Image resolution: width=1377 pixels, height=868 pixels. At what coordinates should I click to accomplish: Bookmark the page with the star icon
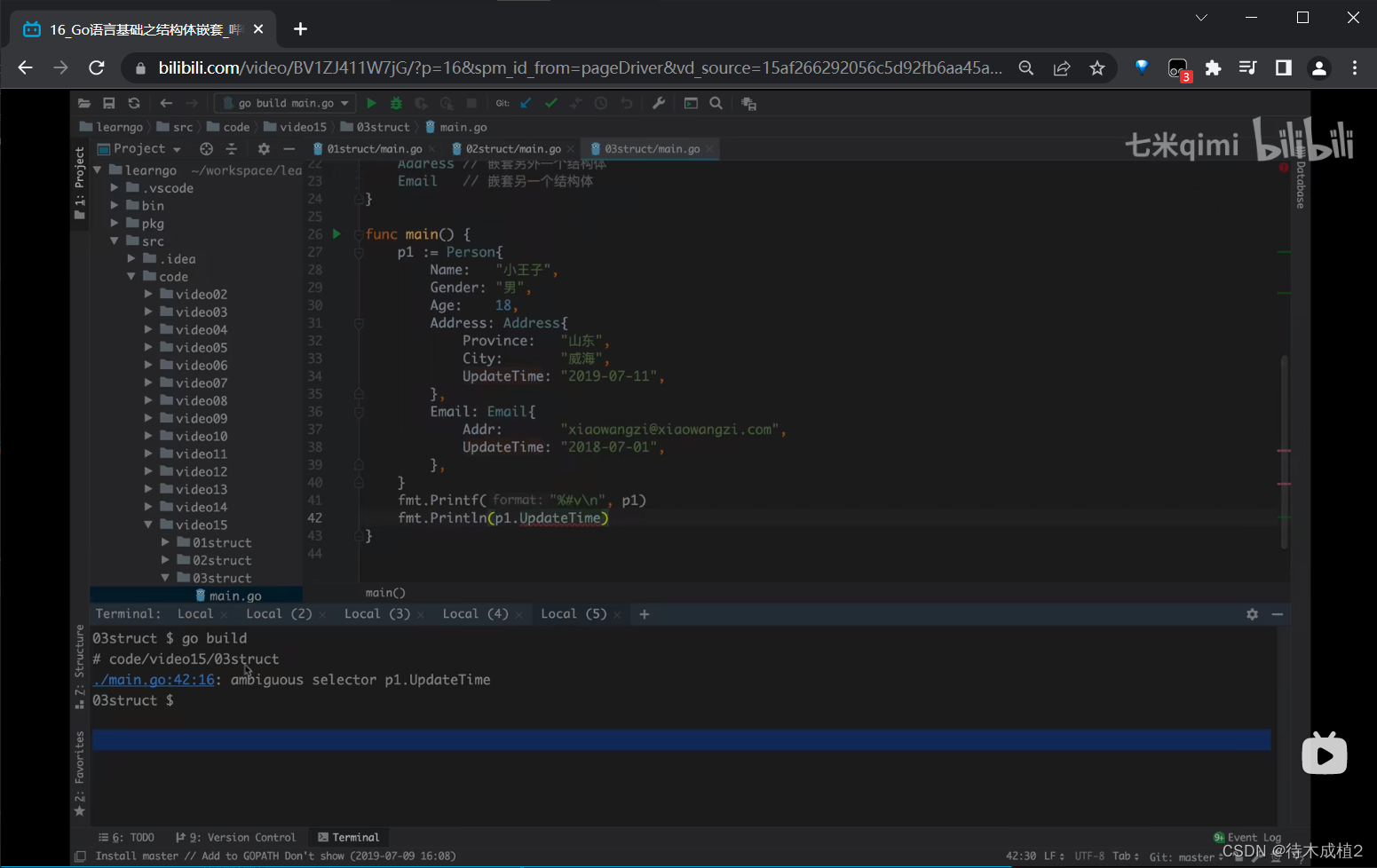(x=1097, y=68)
